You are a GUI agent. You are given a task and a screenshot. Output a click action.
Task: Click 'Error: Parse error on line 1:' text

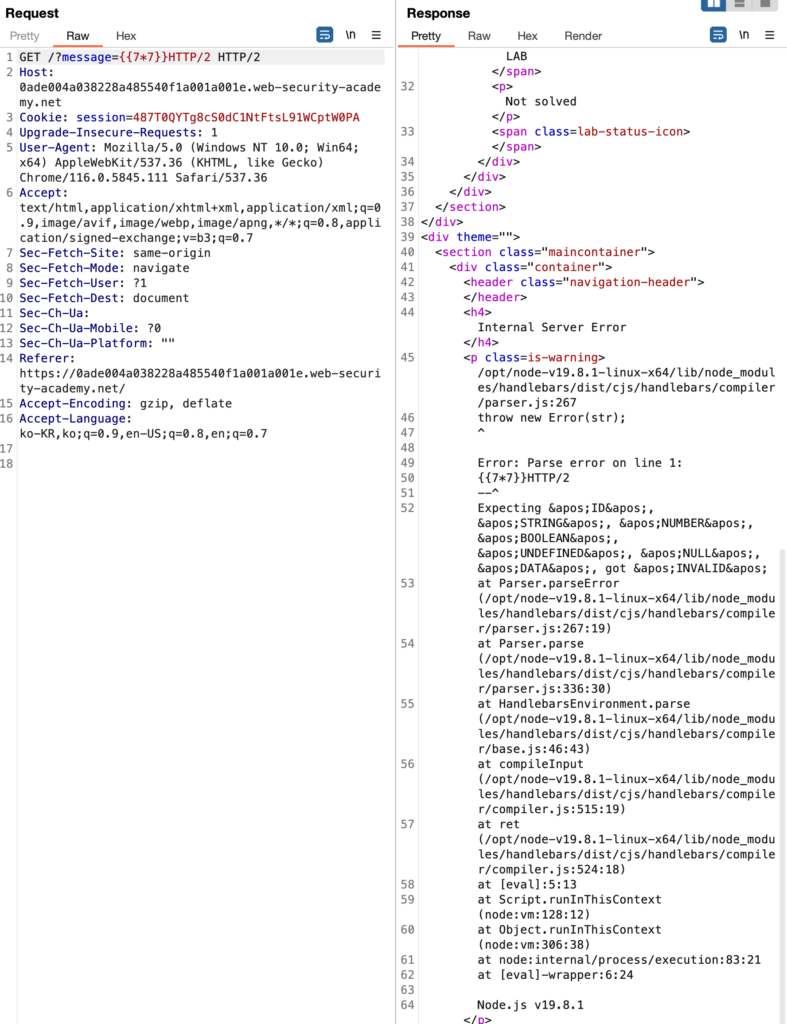(x=580, y=462)
